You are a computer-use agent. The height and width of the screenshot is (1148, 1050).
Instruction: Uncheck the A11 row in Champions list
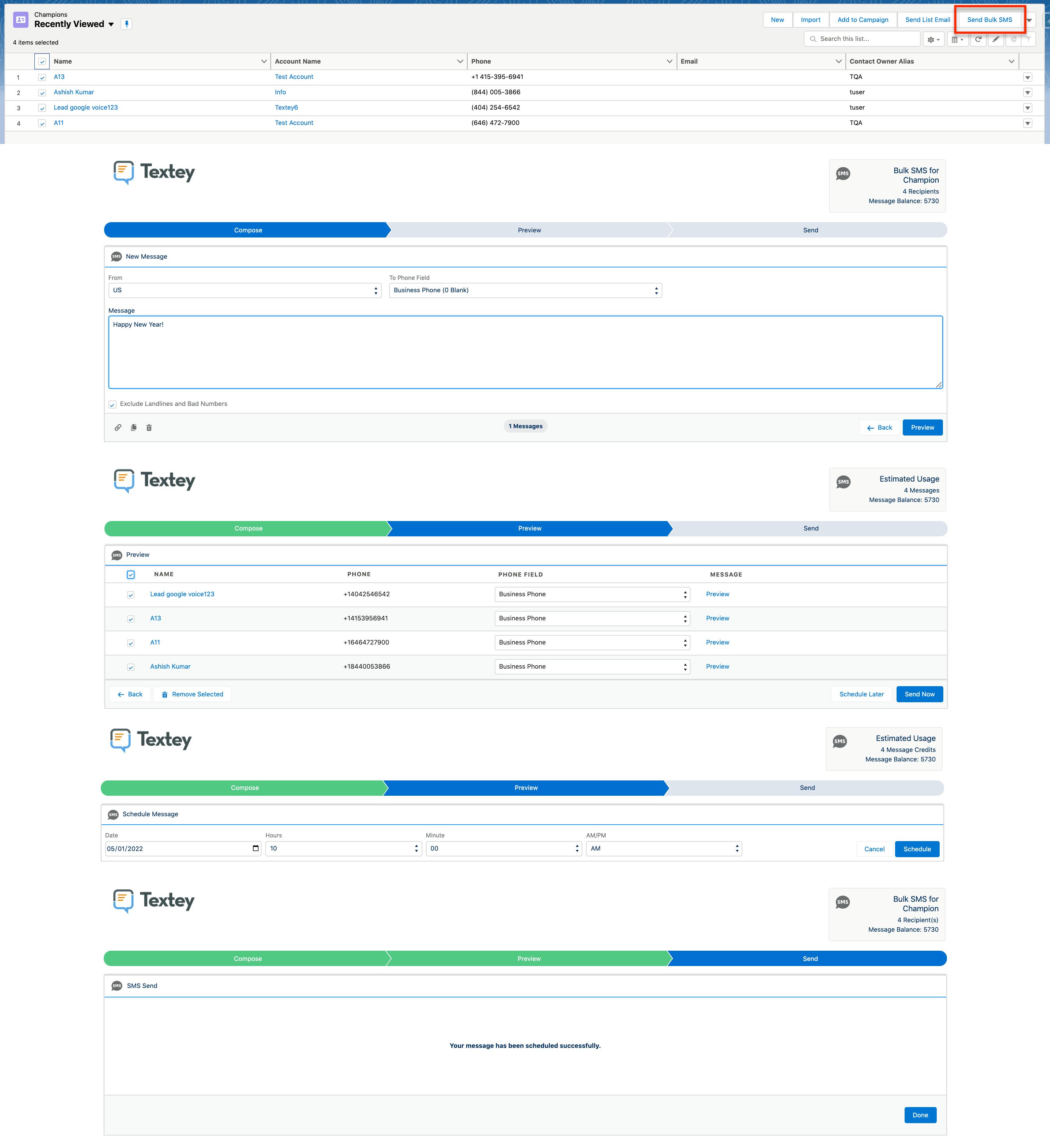point(42,123)
